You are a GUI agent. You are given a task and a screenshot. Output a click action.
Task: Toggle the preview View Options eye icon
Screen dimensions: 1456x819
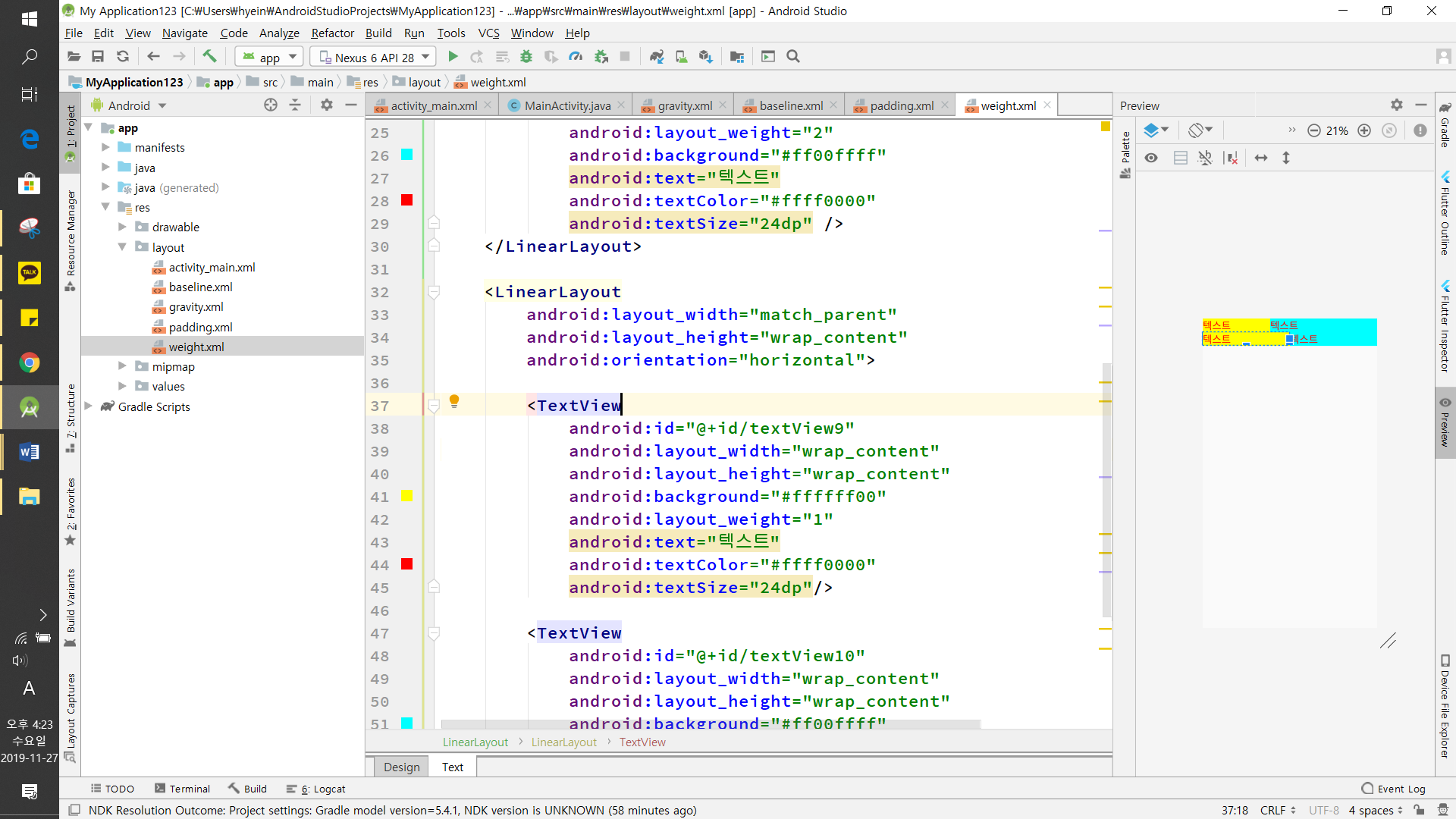(x=1151, y=158)
